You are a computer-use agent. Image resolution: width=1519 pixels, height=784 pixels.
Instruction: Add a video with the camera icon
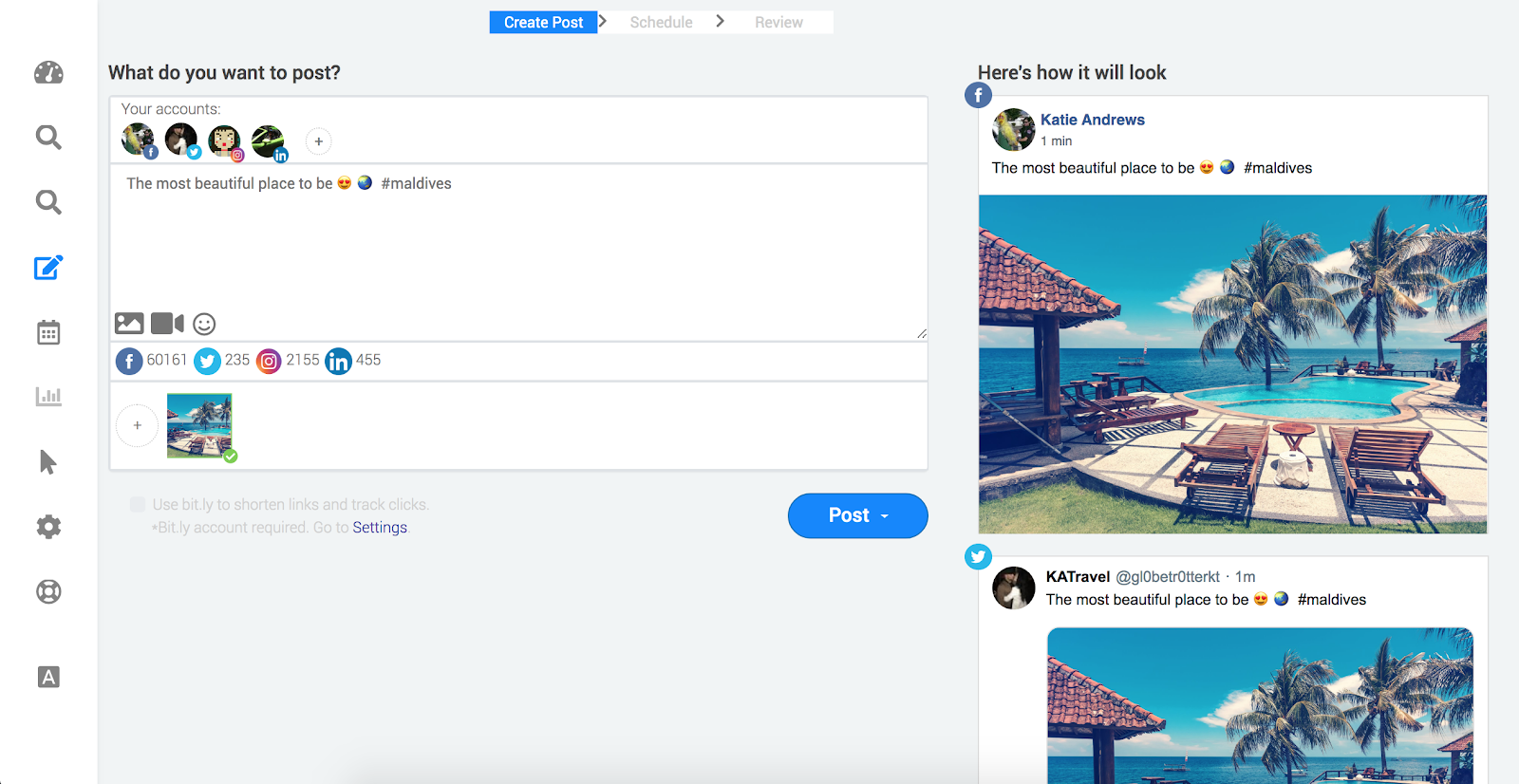167,324
